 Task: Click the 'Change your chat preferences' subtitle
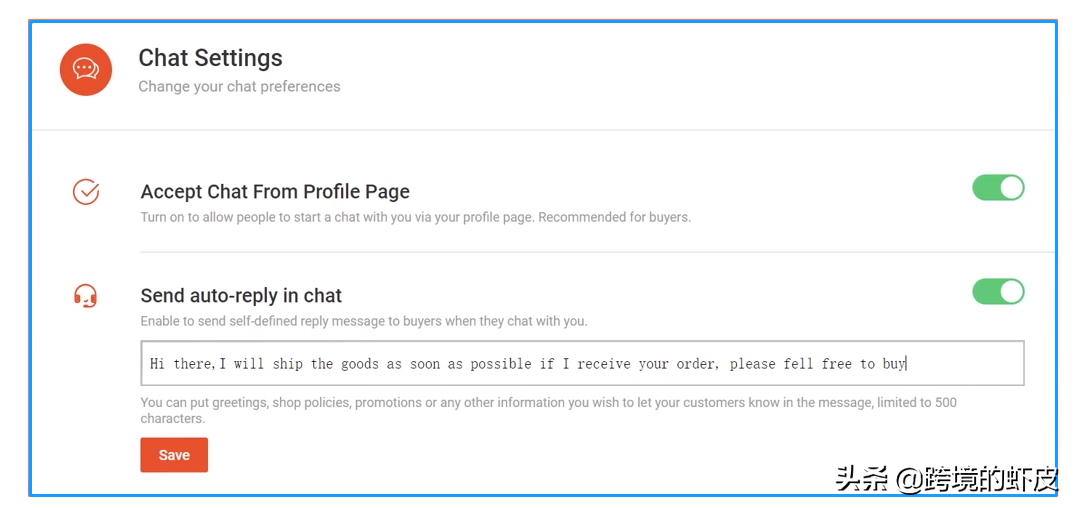[239, 87]
